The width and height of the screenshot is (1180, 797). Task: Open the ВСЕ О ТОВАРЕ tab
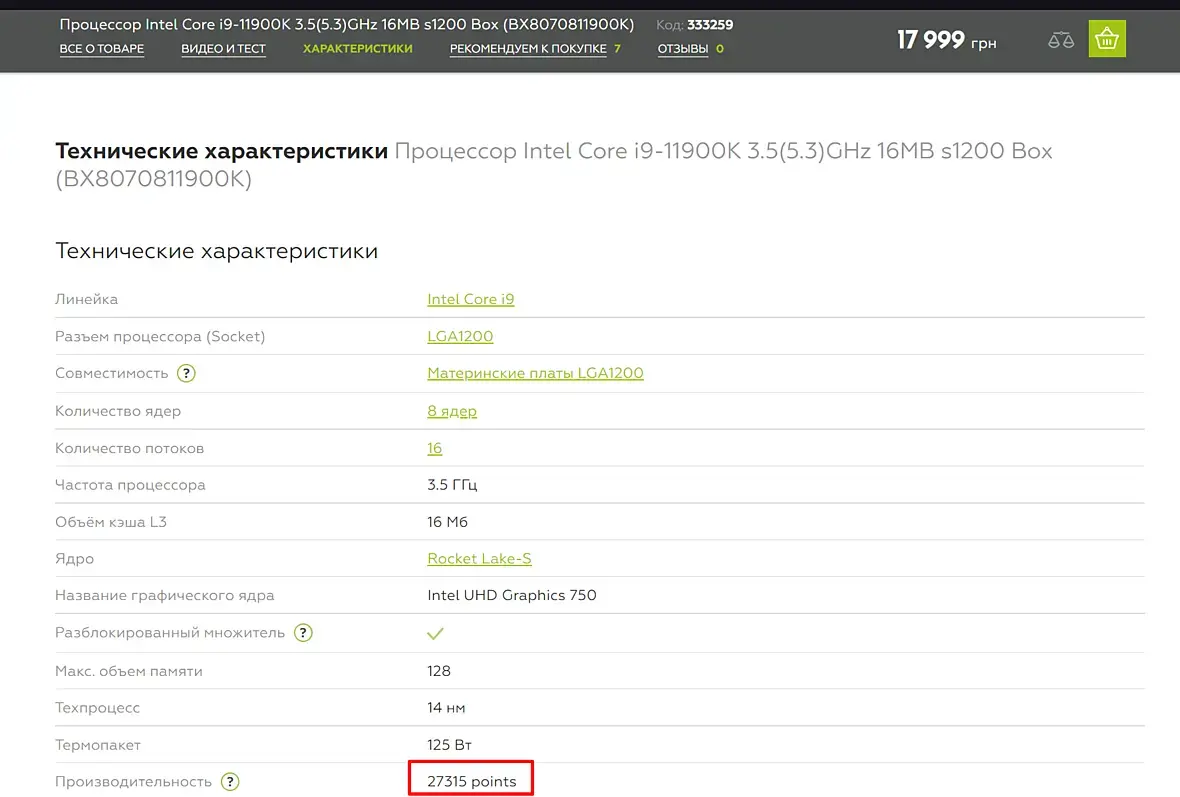(102, 49)
